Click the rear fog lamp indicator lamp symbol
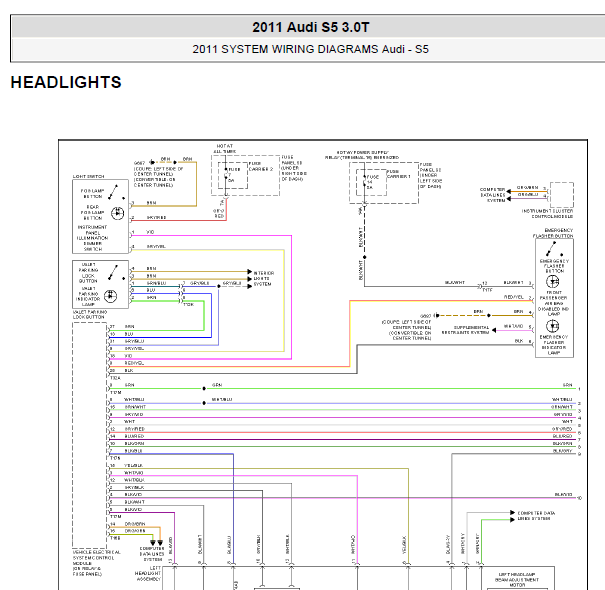 (x=118, y=213)
